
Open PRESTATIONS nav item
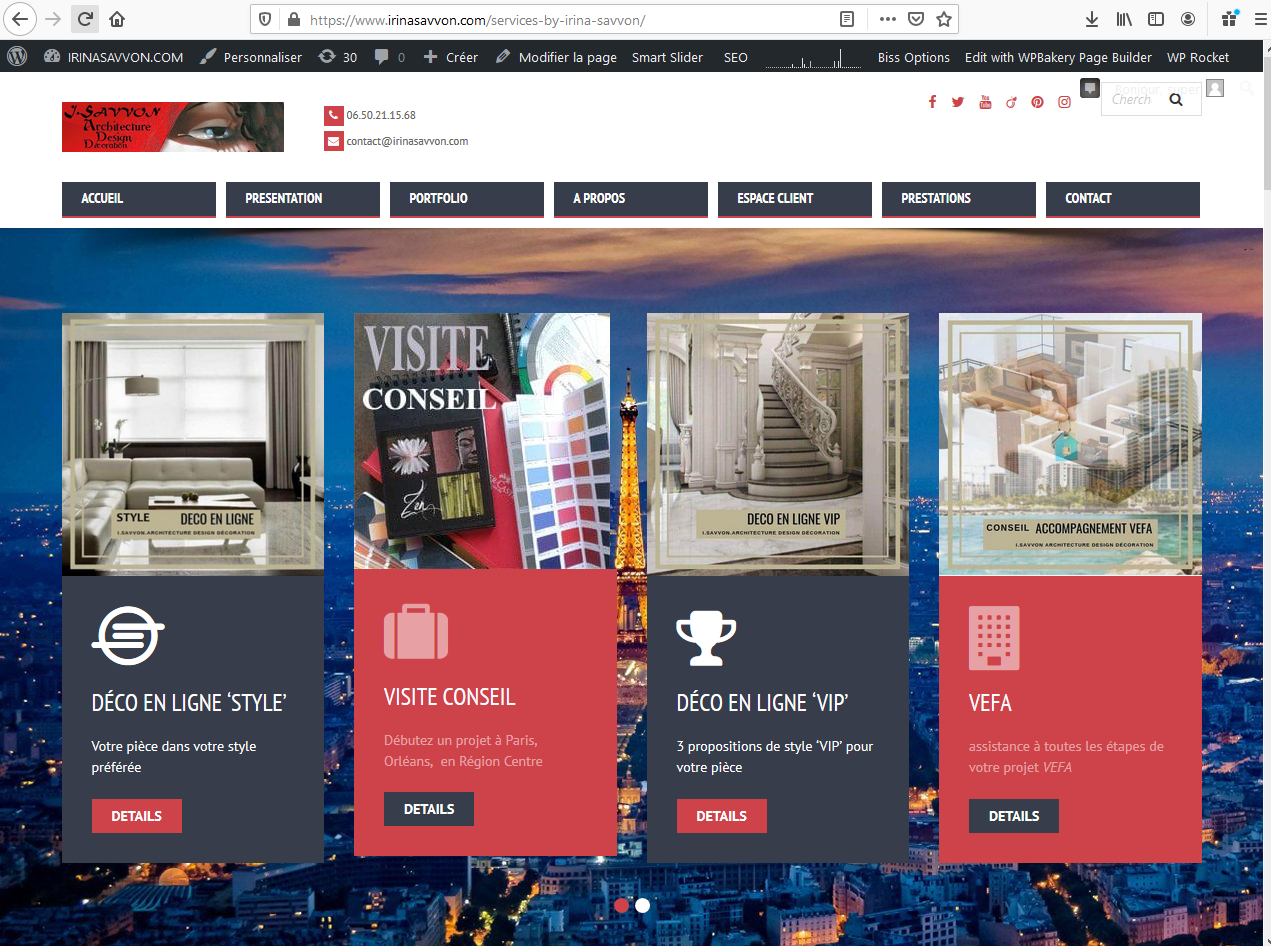(x=959, y=199)
